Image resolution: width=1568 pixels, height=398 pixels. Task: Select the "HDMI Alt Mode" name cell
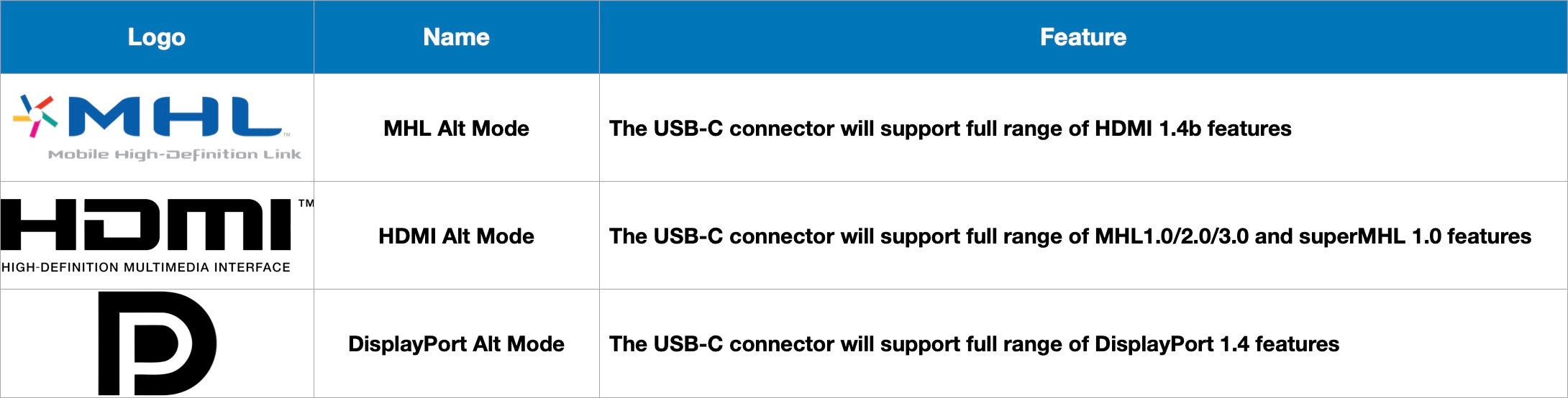[x=456, y=236]
